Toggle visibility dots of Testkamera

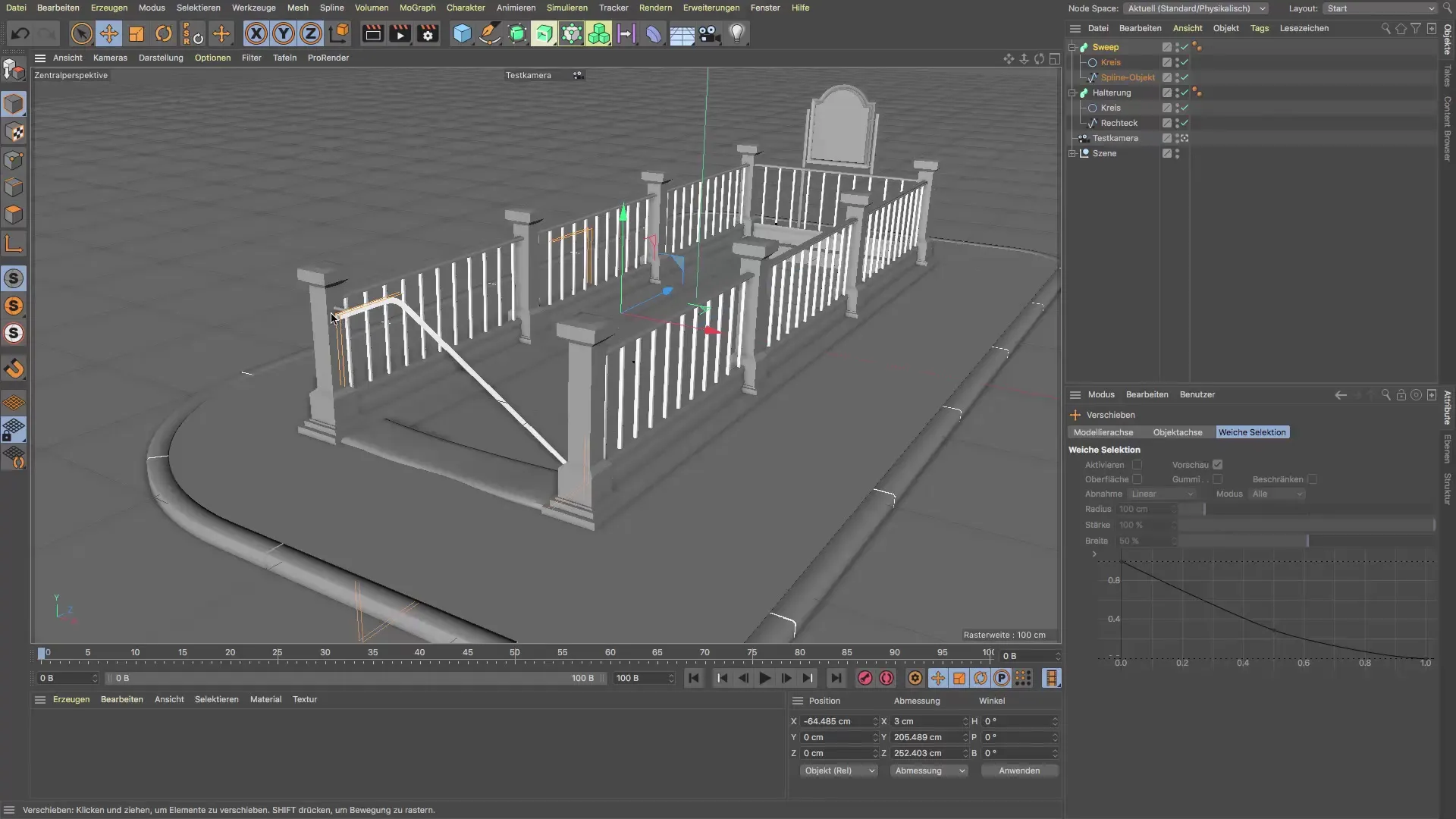coord(1177,138)
